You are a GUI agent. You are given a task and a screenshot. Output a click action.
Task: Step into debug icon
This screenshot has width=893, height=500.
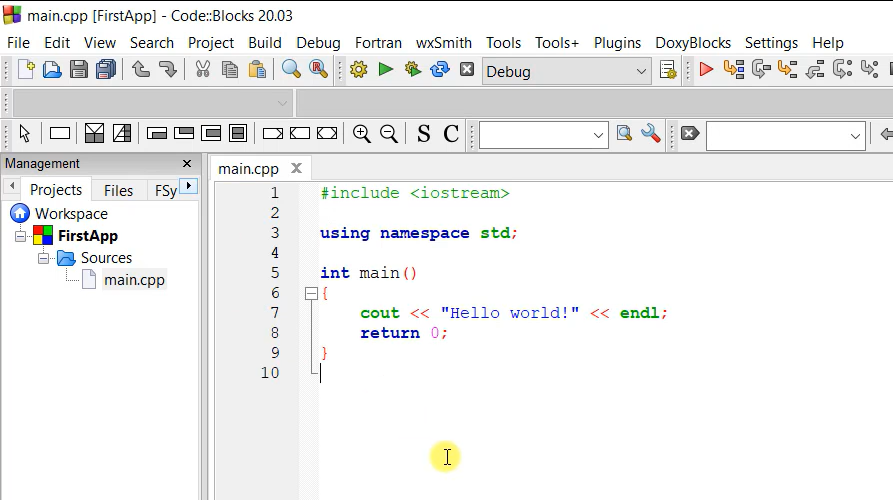tap(788, 70)
